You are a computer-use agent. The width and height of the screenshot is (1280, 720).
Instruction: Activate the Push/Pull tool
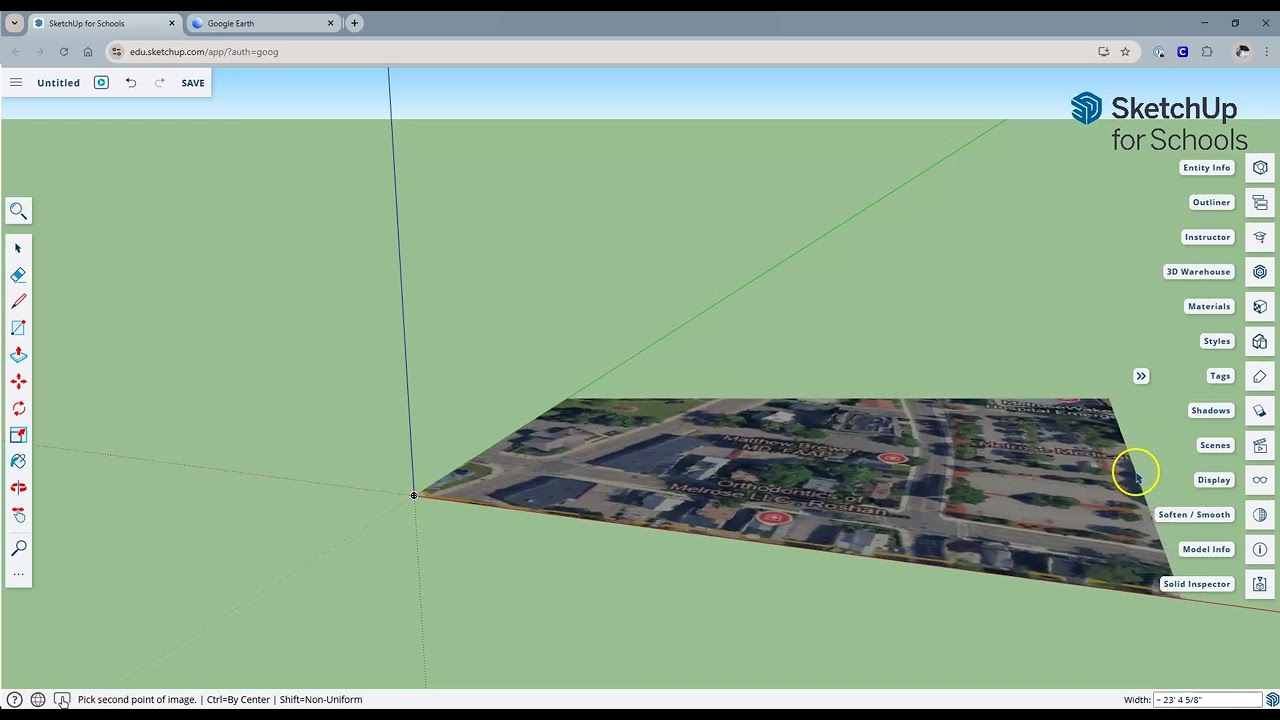coord(18,355)
